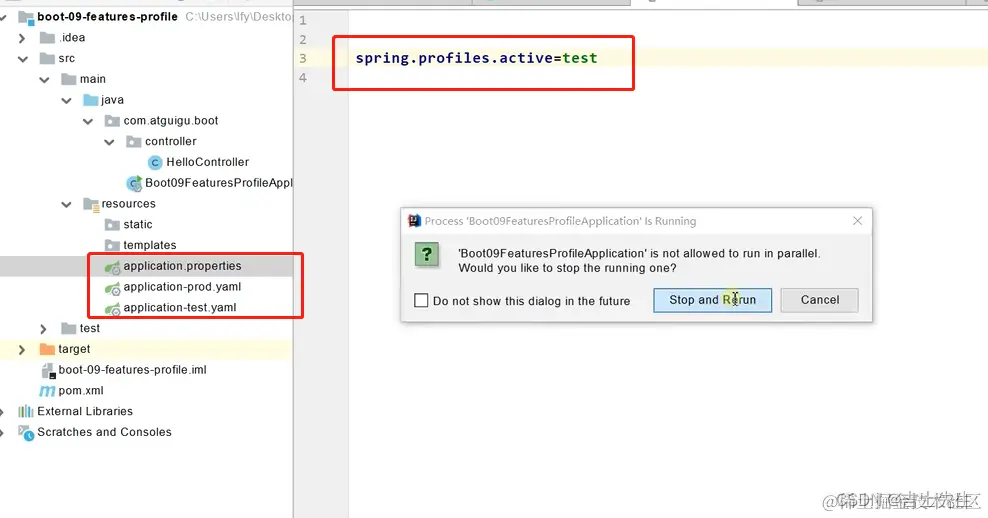988x518 pixels.
Task: Collapse the java folder
Action: click(66, 101)
